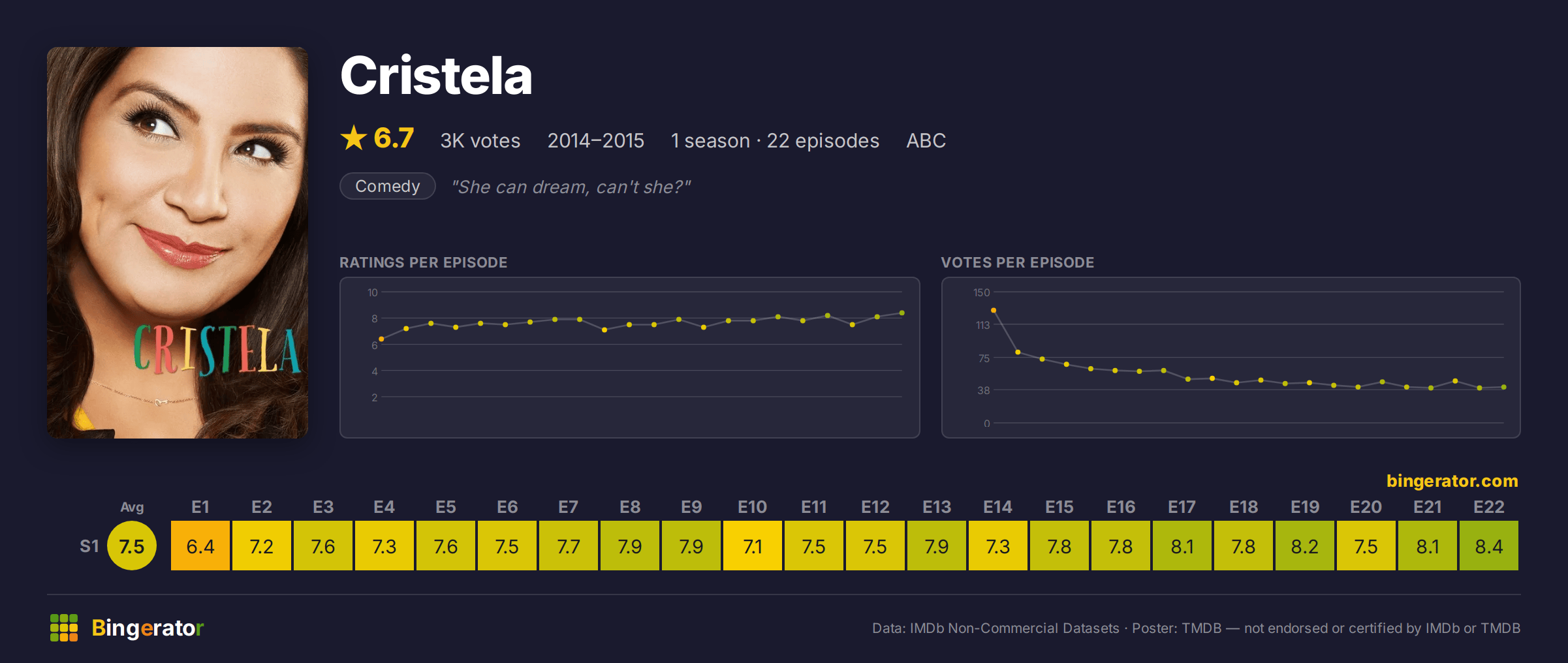Click the last point in ratings chart
This screenshot has height=663, width=1568.
point(902,313)
